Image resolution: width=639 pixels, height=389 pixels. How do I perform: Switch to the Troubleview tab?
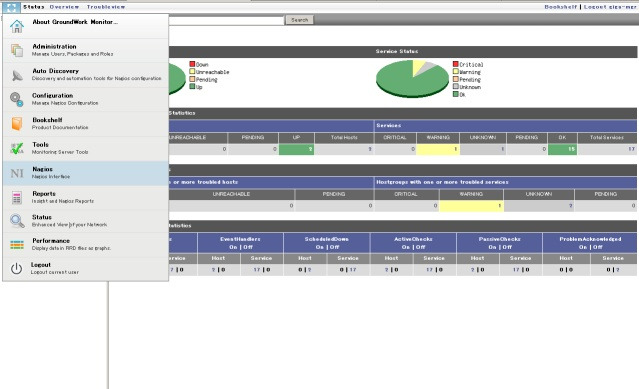pyautogui.click(x=106, y=7)
